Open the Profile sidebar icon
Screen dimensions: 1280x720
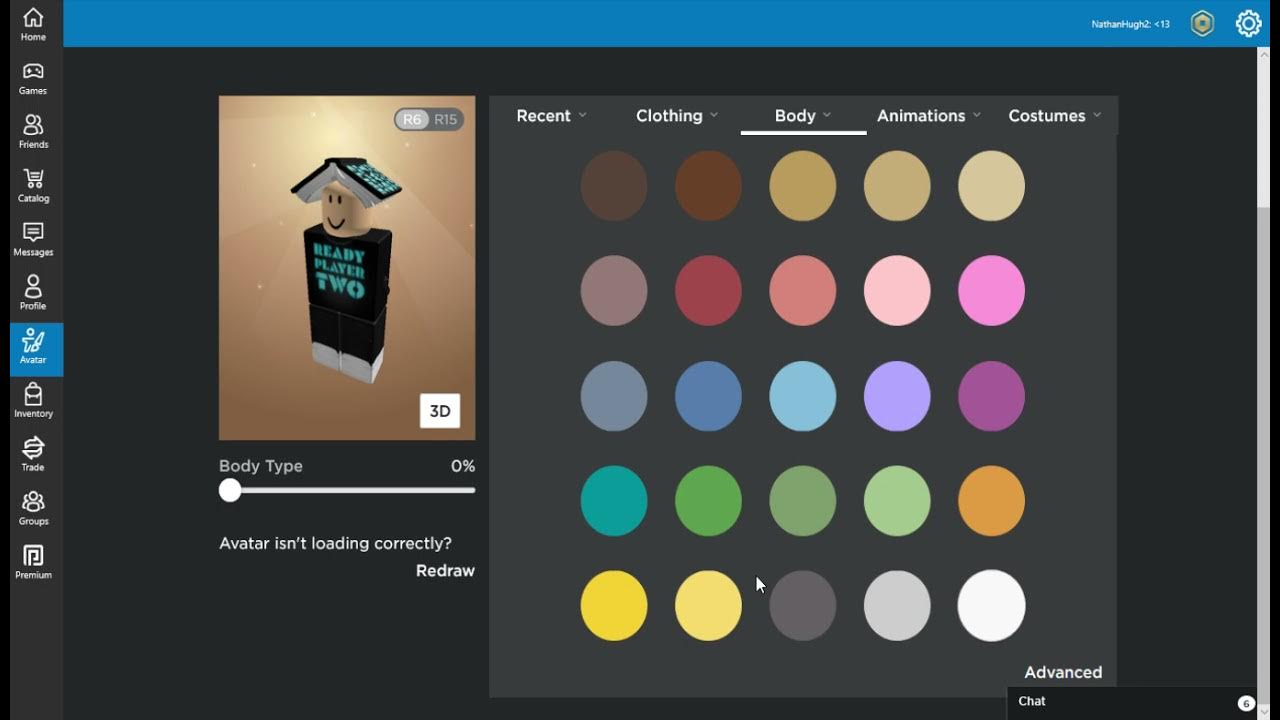tap(33, 287)
